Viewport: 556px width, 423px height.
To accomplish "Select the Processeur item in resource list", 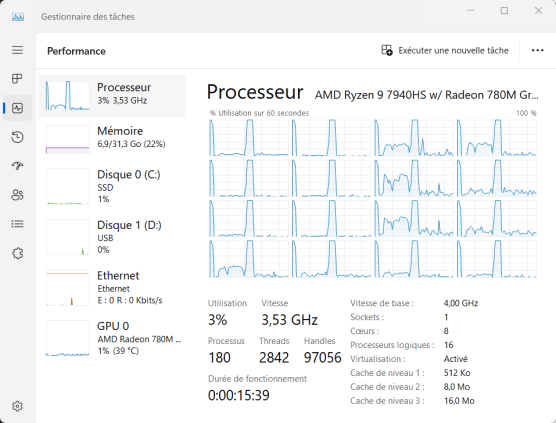I will (x=112, y=96).
